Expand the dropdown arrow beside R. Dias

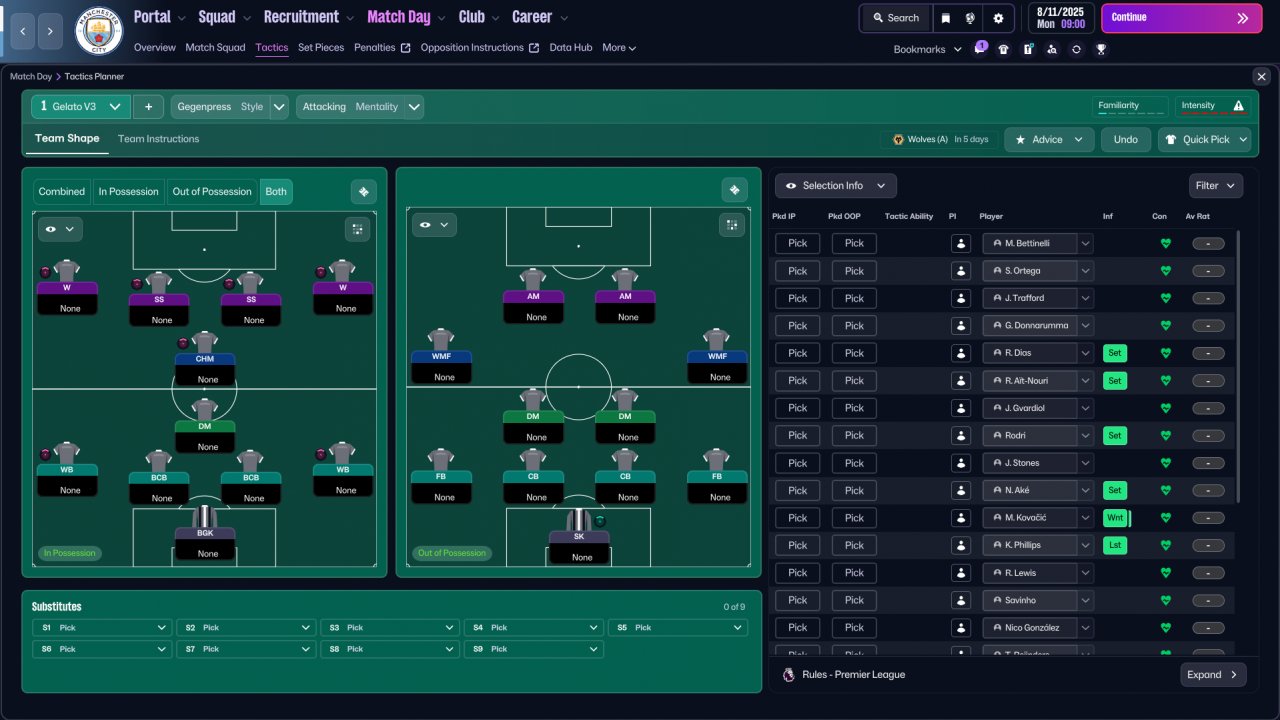pyautogui.click(x=1085, y=353)
